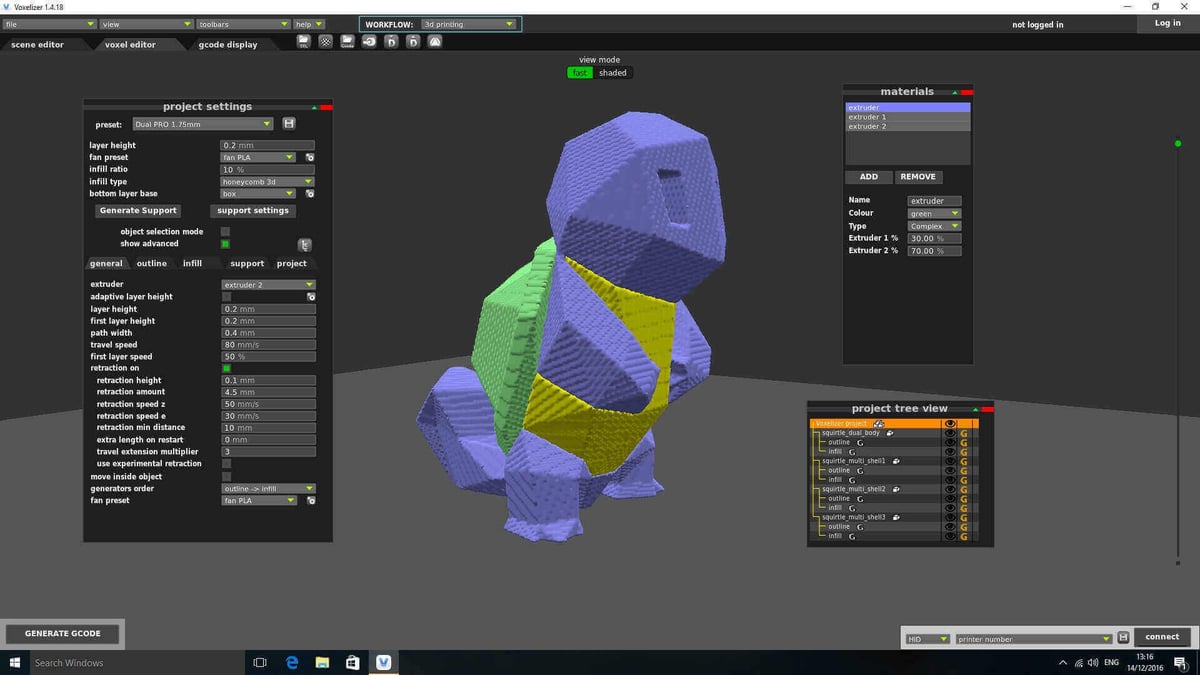Toggle adaptive layer height checkbox
This screenshot has height=675, width=1200.
227,297
